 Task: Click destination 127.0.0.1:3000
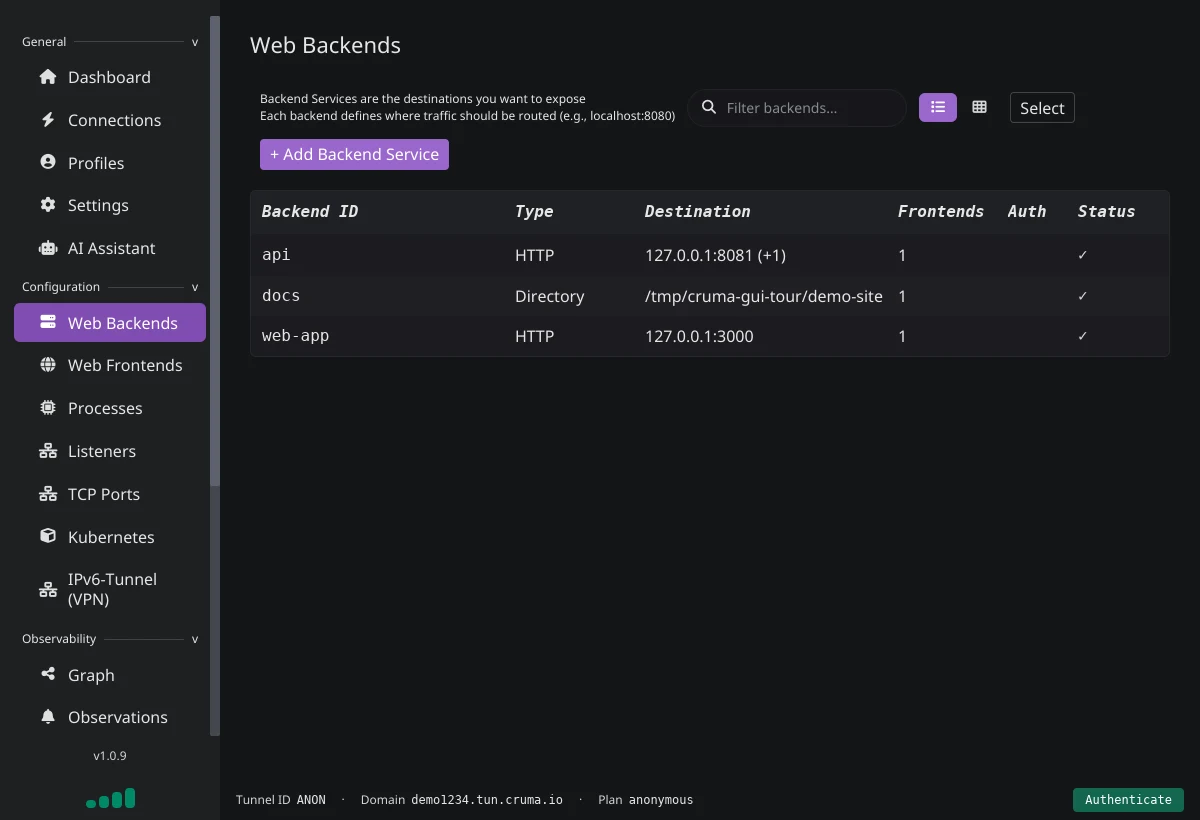(699, 336)
